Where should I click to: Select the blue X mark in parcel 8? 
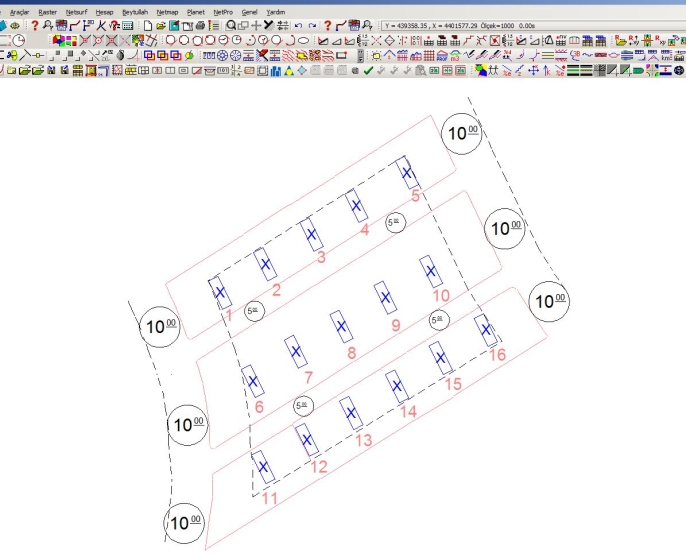pyautogui.click(x=340, y=327)
